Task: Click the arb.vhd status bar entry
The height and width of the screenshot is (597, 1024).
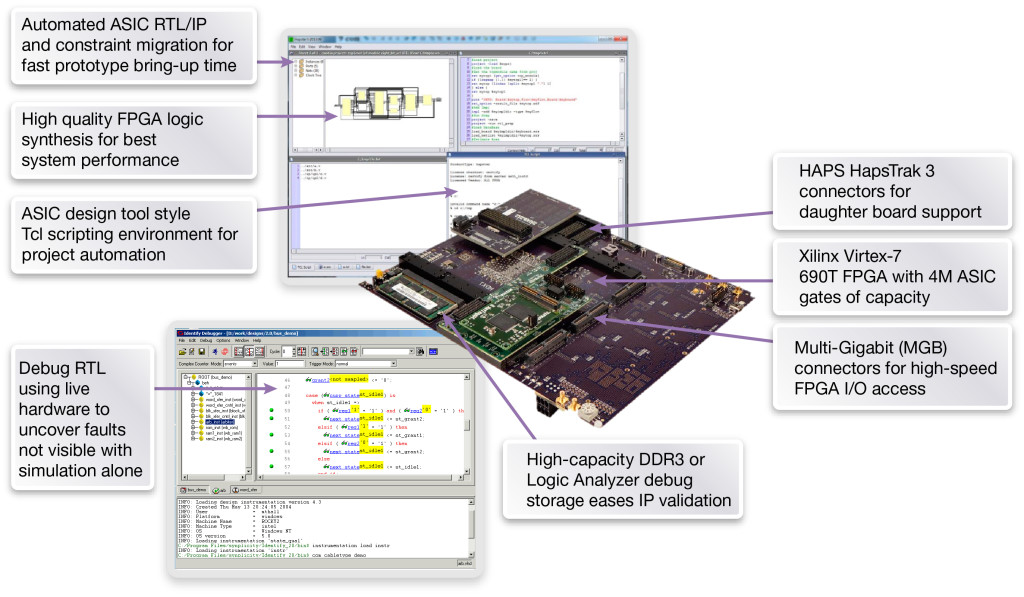Action: 465,563
